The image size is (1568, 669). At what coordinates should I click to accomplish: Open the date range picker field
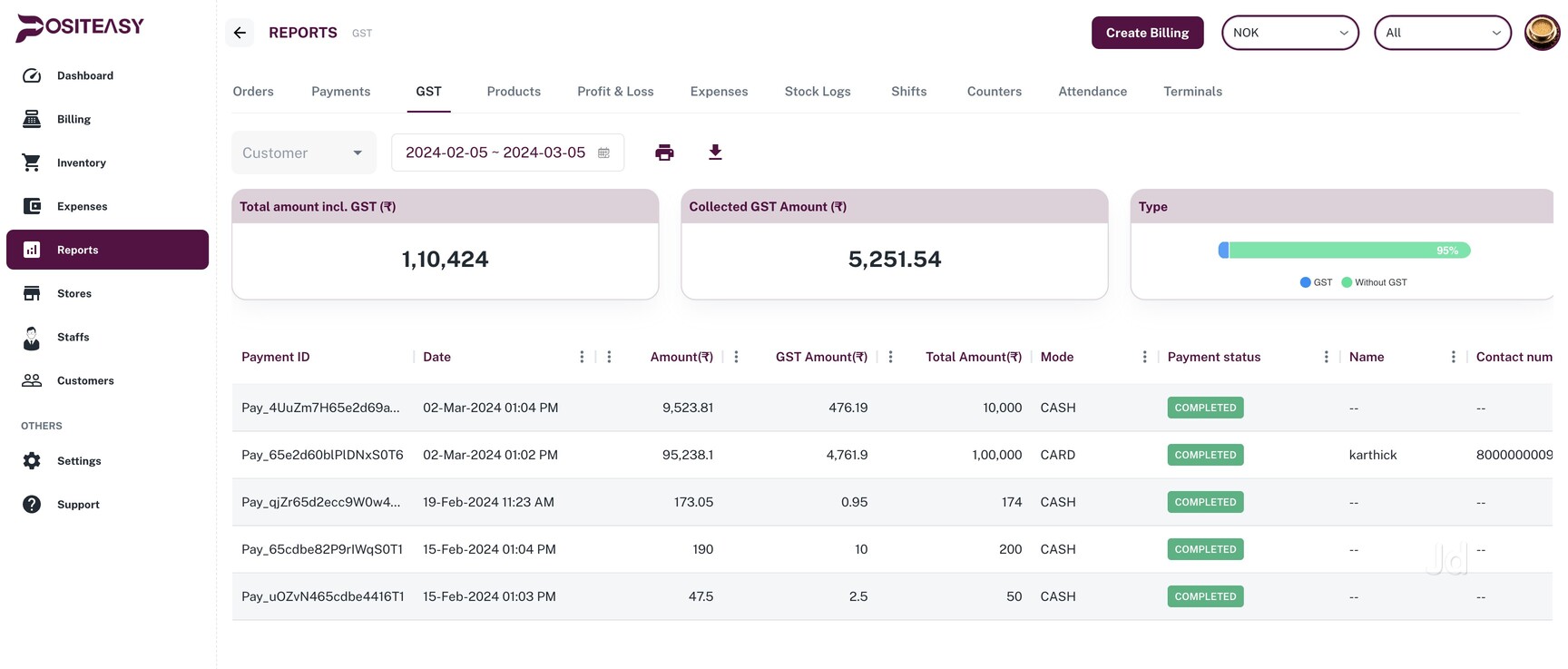pos(506,152)
